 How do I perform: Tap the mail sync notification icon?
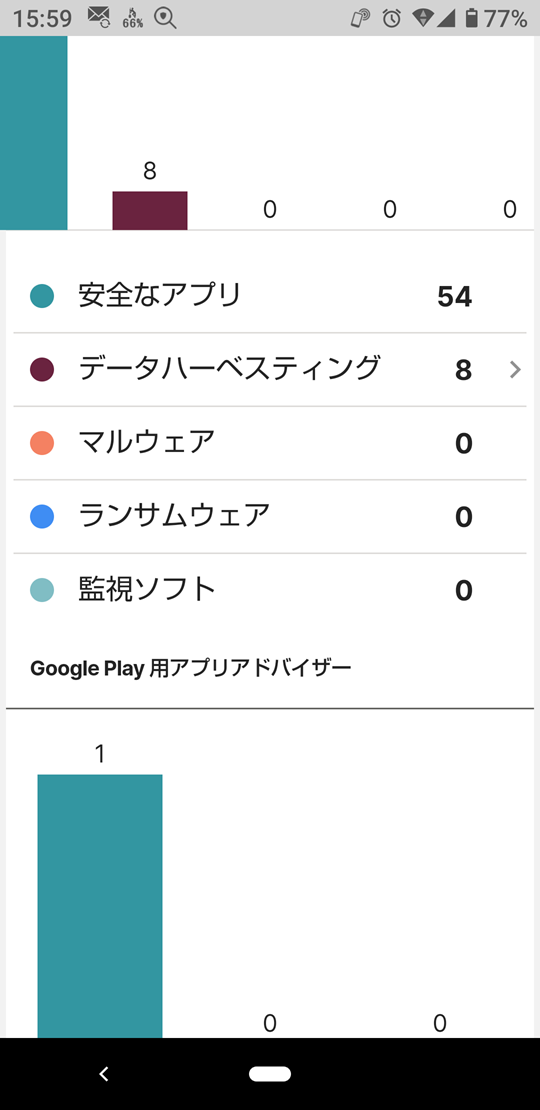tap(100, 18)
